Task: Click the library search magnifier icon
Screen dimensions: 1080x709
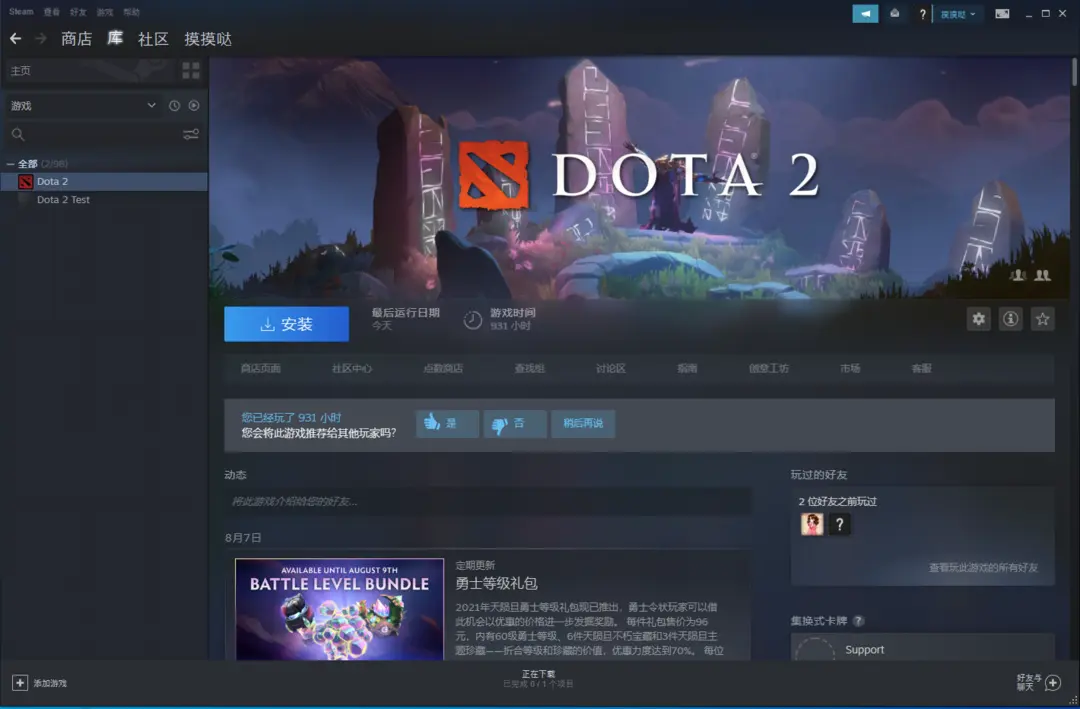Action: [x=18, y=134]
